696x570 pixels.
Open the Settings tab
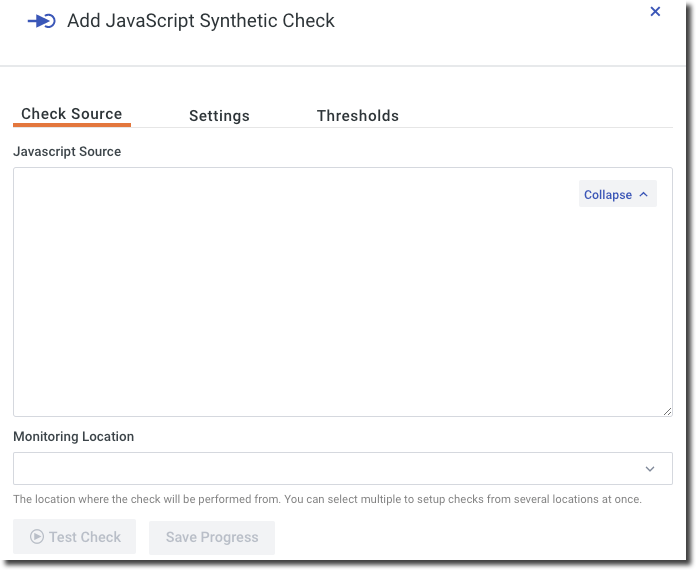[219, 116]
